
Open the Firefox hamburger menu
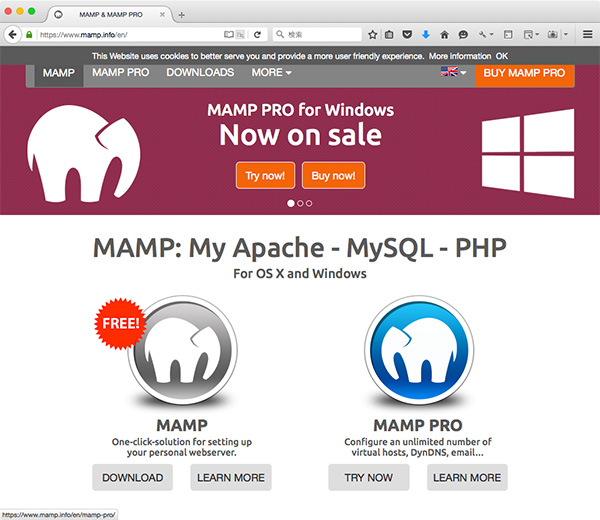[588, 34]
